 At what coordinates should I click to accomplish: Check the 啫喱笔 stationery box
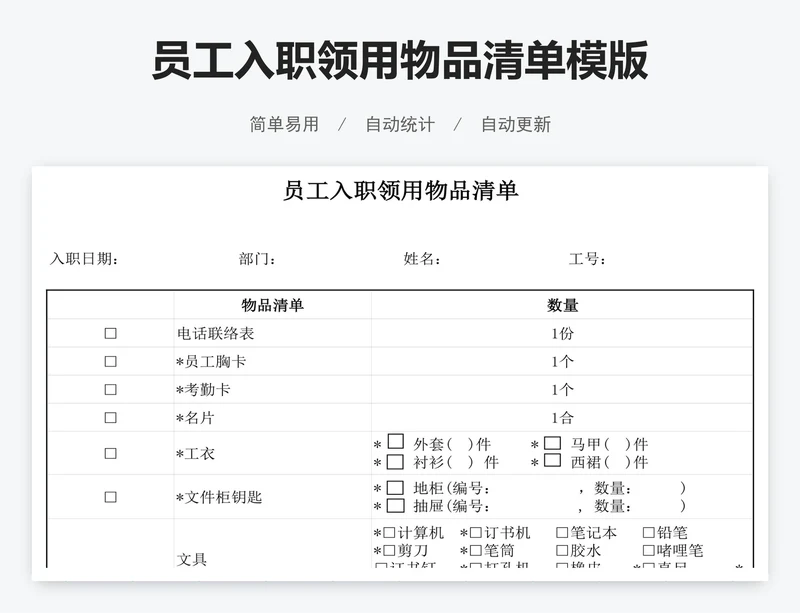coord(648,550)
